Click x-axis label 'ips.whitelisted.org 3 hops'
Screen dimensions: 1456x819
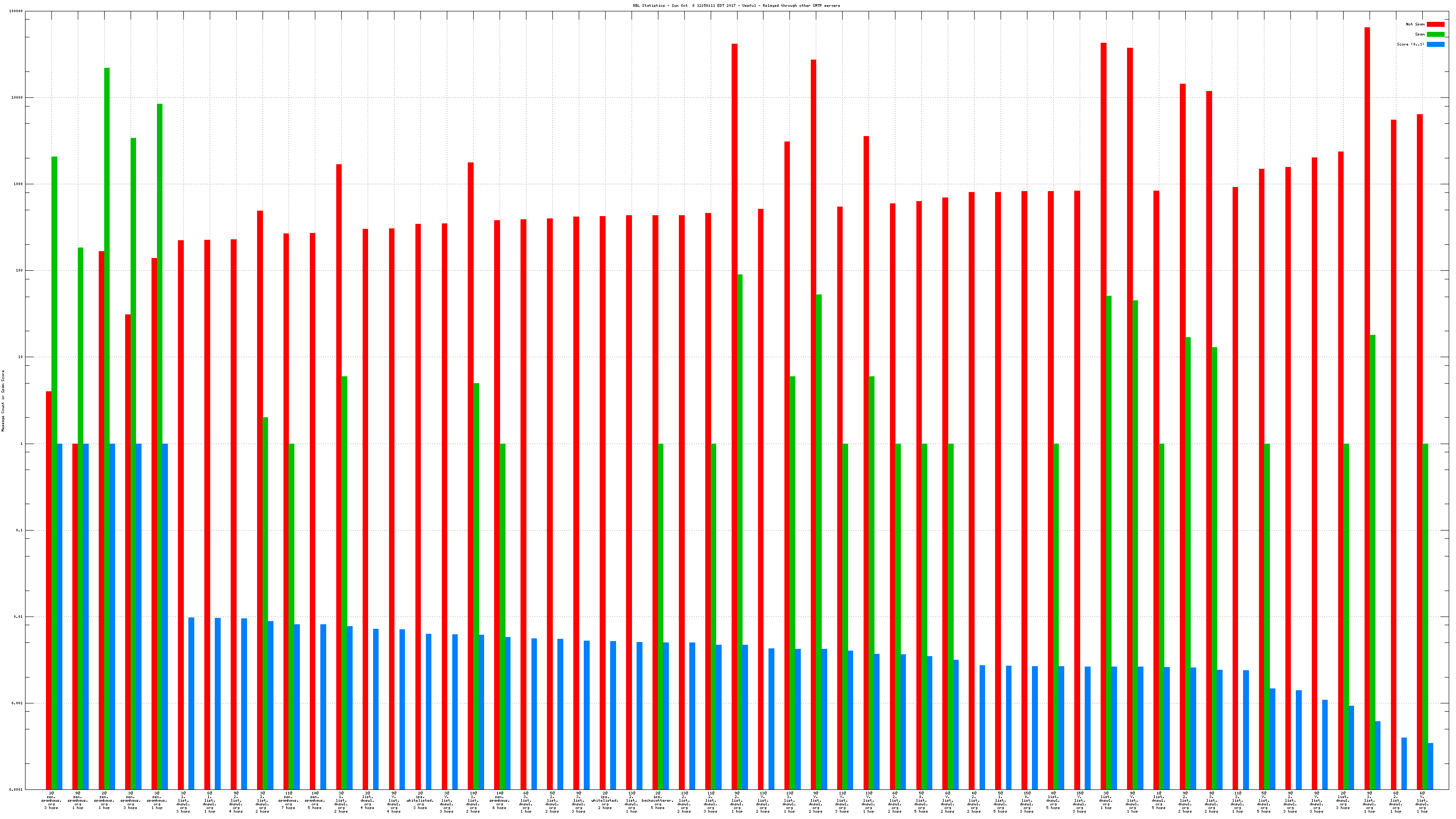point(420,800)
